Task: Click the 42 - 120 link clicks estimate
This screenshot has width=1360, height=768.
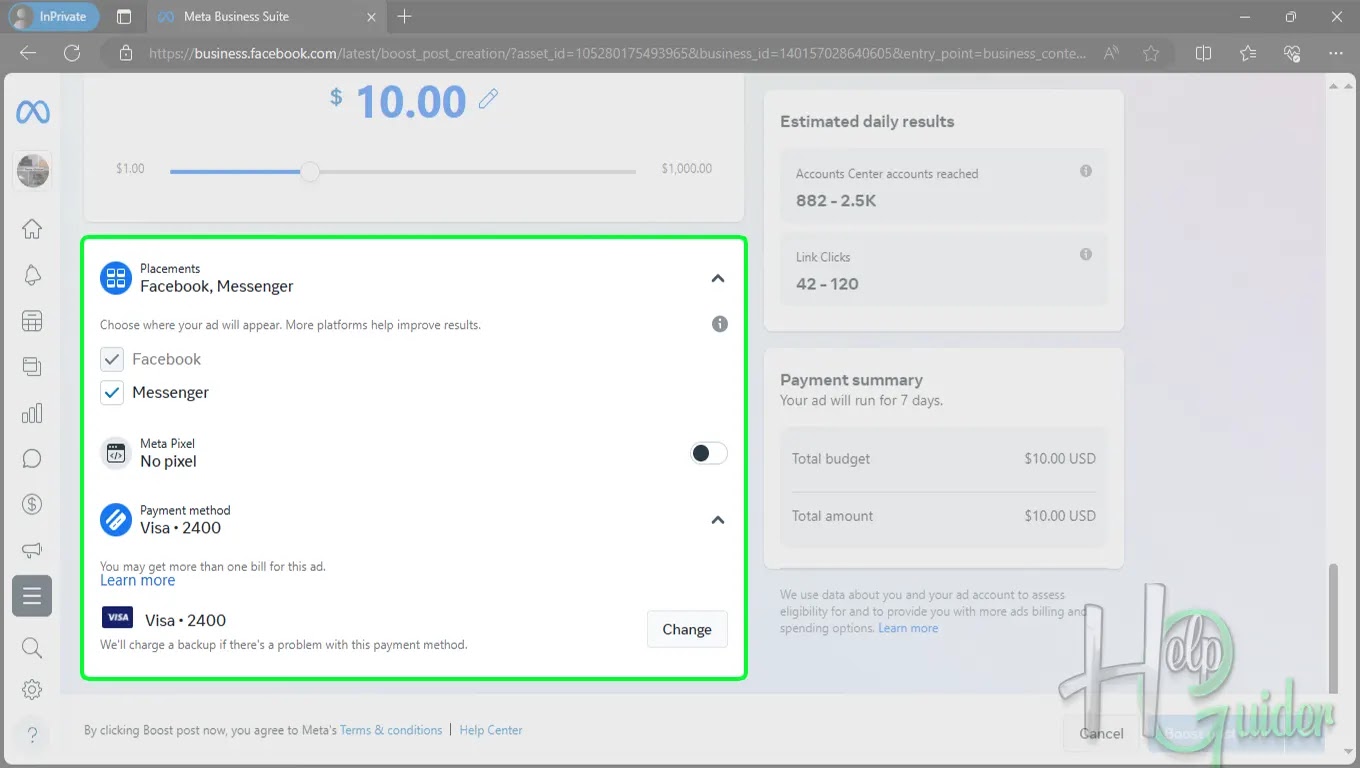Action: click(x=827, y=284)
